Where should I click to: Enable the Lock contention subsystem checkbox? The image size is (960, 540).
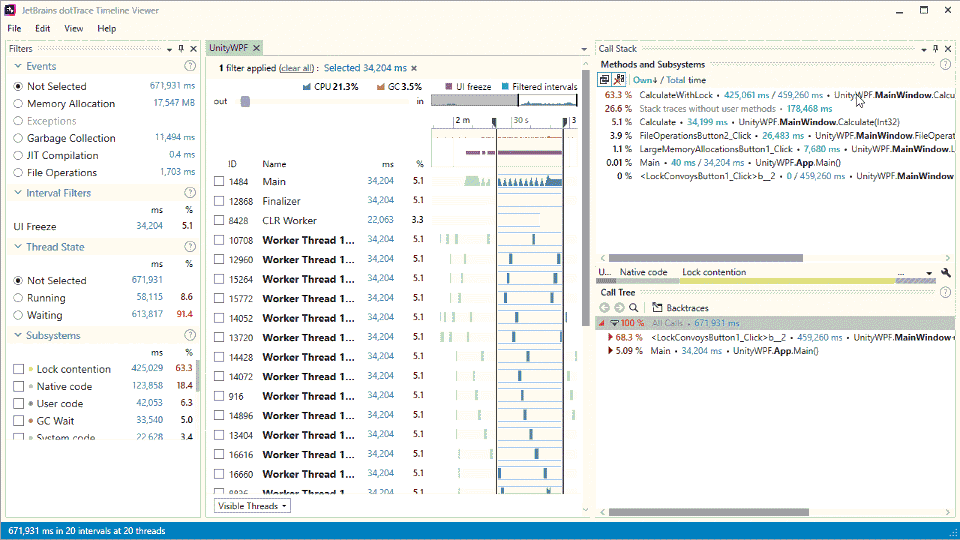[x=18, y=369]
